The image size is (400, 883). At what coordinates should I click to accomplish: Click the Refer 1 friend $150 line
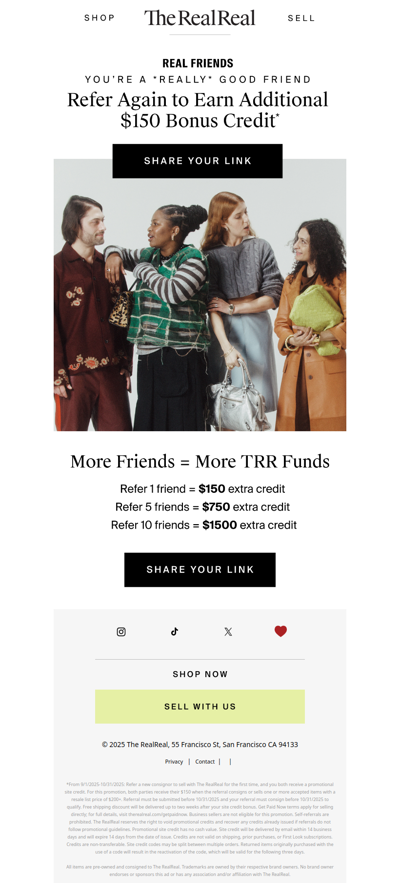pyautogui.click(x=202, y=489)
